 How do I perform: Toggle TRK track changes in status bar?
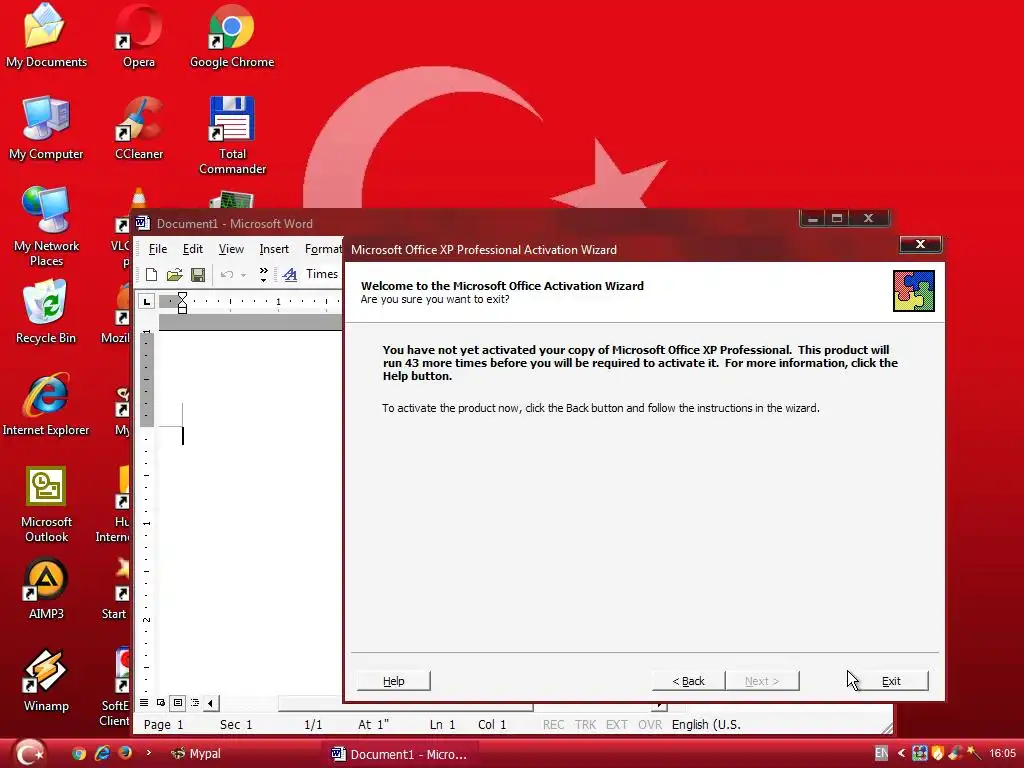click(585, 725)
